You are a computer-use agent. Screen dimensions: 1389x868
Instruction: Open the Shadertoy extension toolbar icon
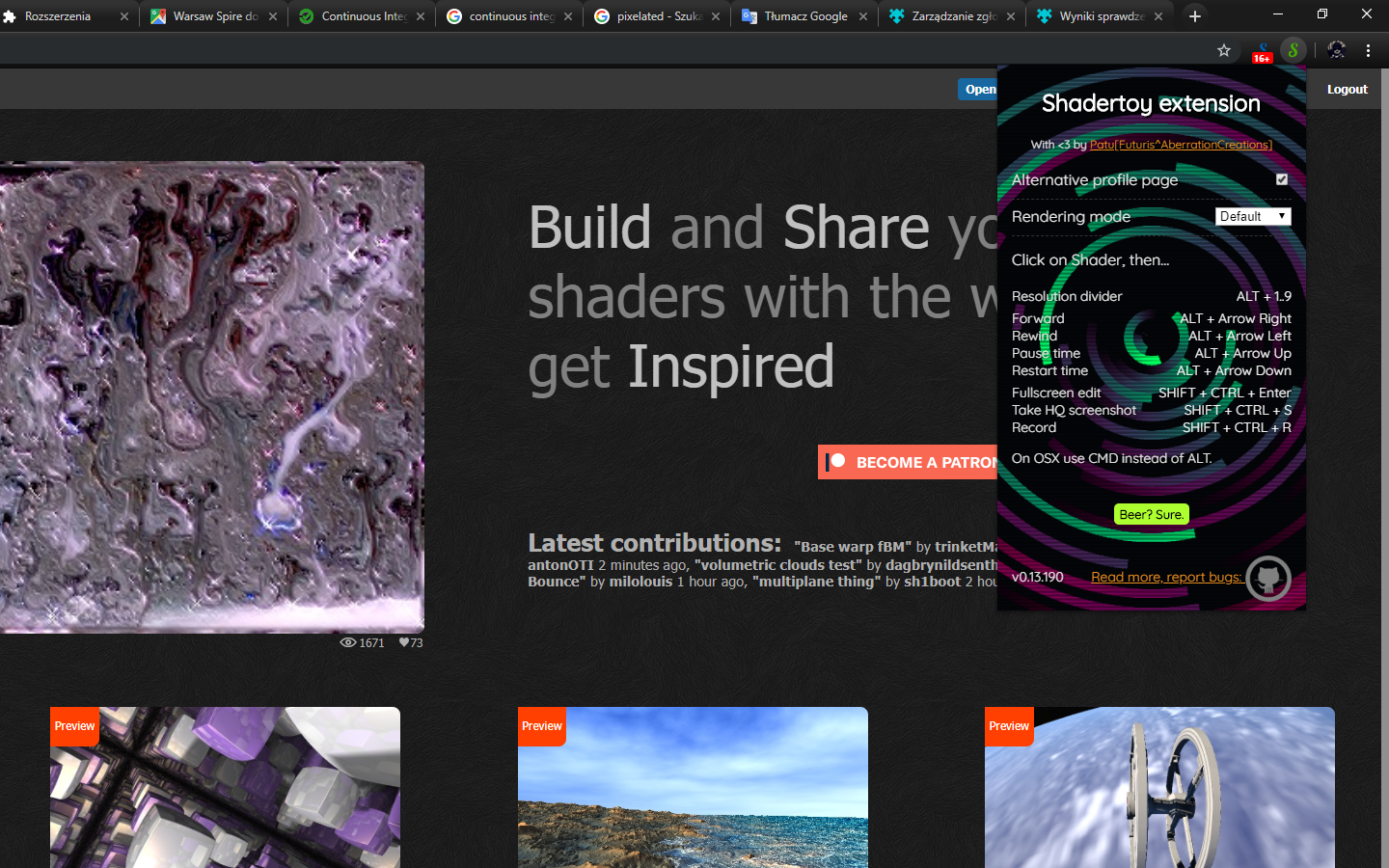point(1294,49)
